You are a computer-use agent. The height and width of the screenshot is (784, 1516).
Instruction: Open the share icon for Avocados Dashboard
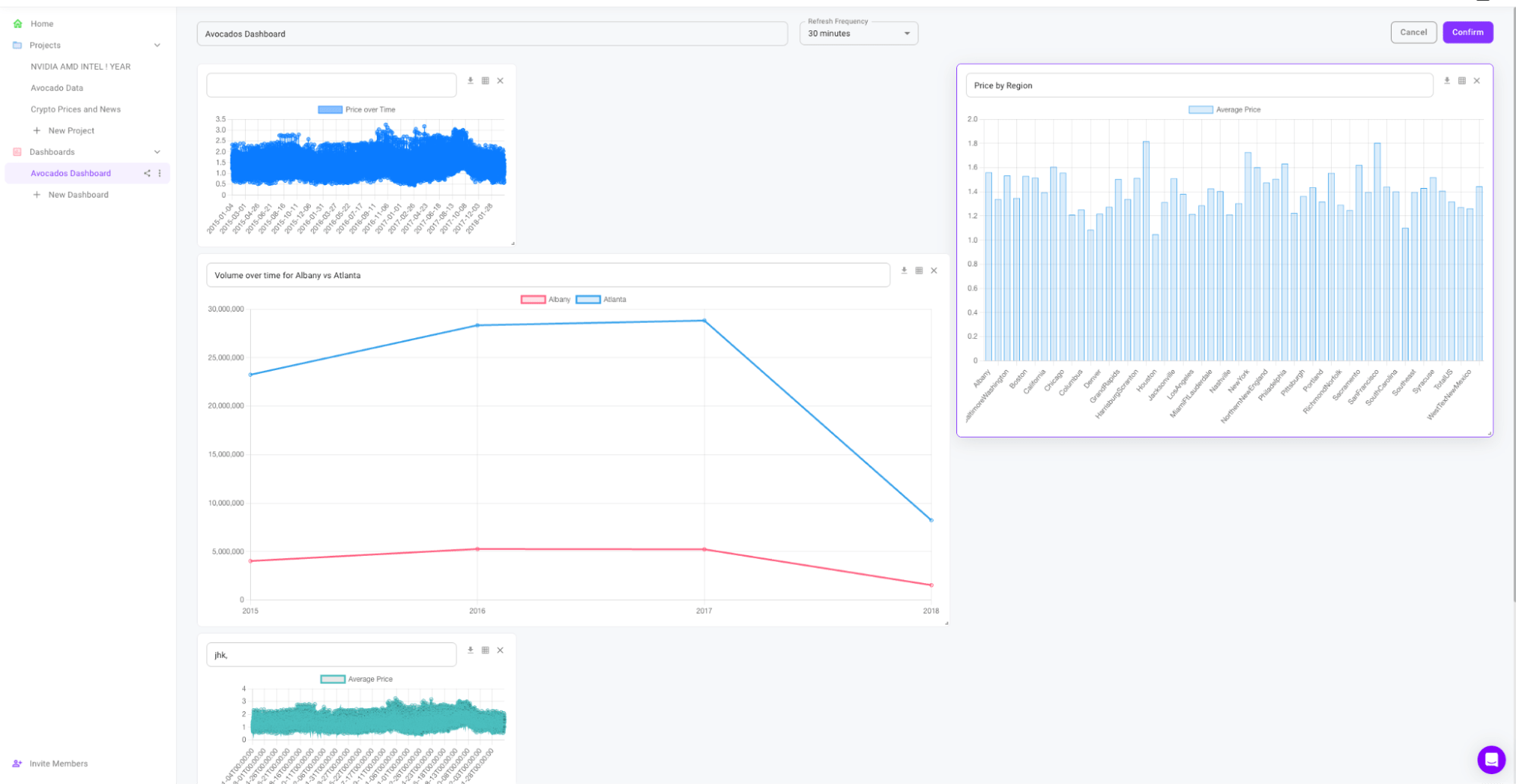coord(147,173)
